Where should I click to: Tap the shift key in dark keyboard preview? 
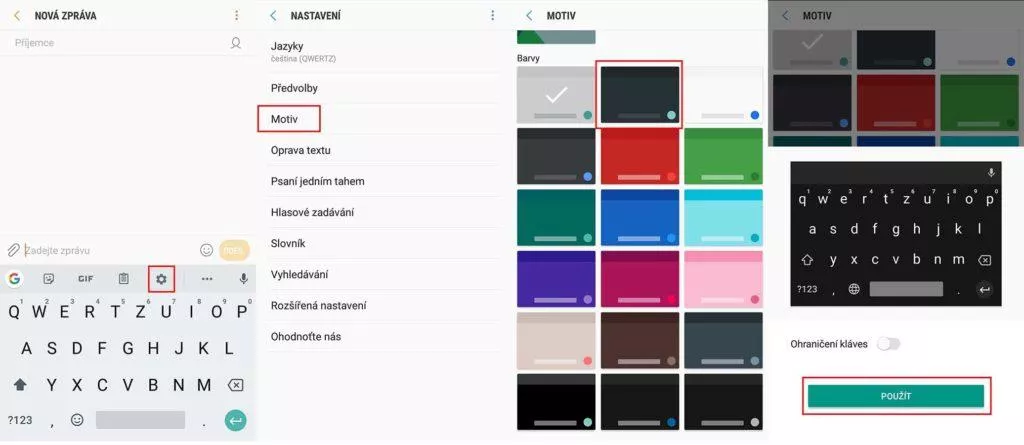tap(807, 260)
